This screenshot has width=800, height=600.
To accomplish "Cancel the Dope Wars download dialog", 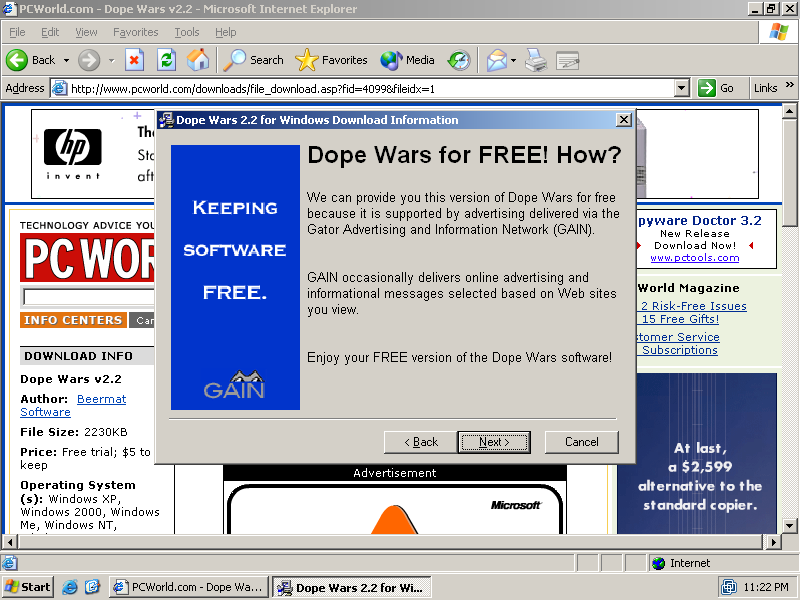I will [x=582, y=442].
